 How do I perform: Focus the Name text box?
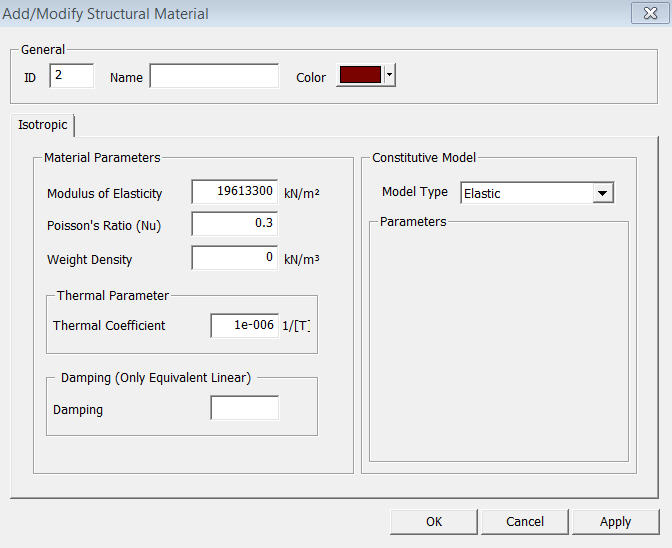point(214,76)
